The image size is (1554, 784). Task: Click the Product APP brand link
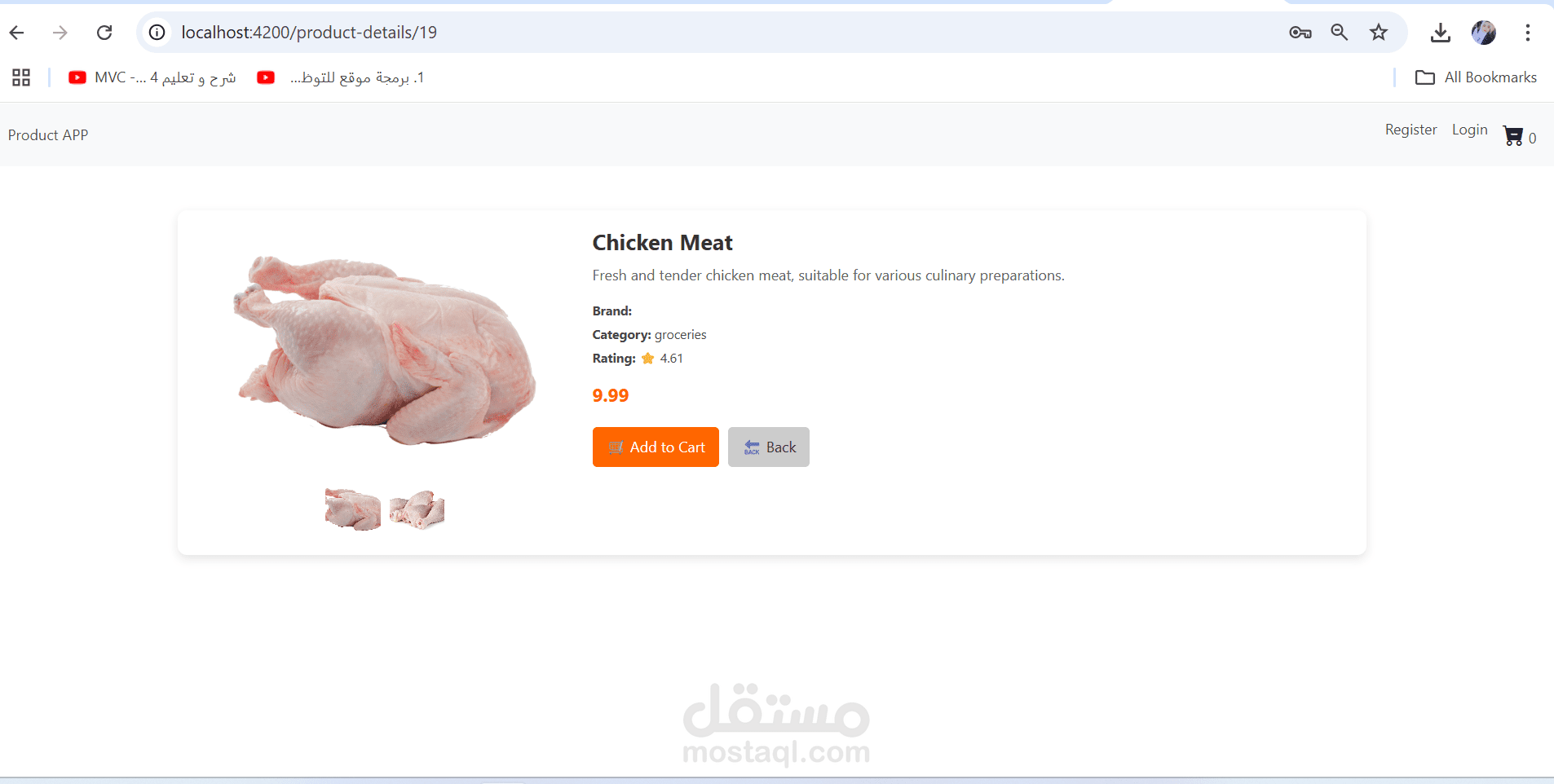pyautogui.click(x=48, y=135)
